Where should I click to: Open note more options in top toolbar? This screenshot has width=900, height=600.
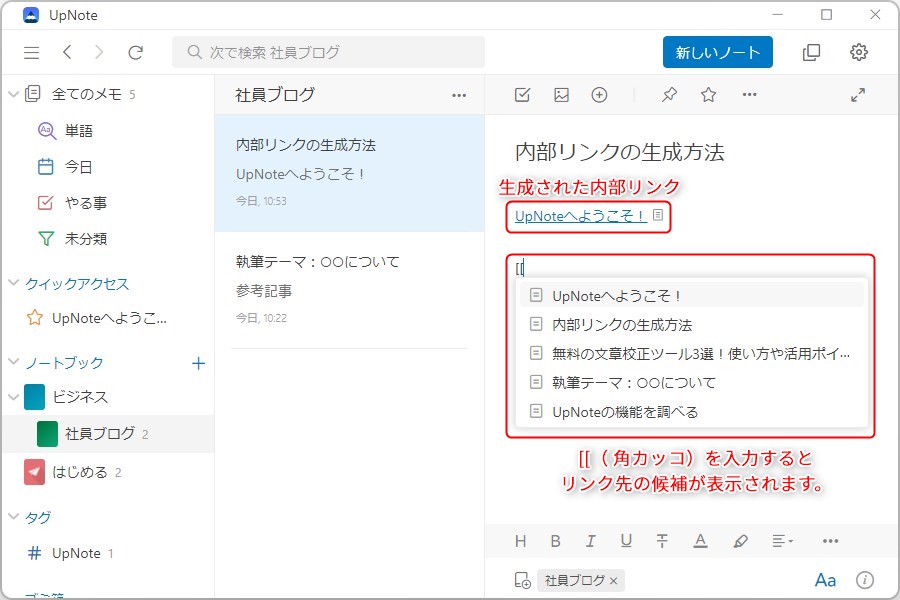tap(750, 94)
